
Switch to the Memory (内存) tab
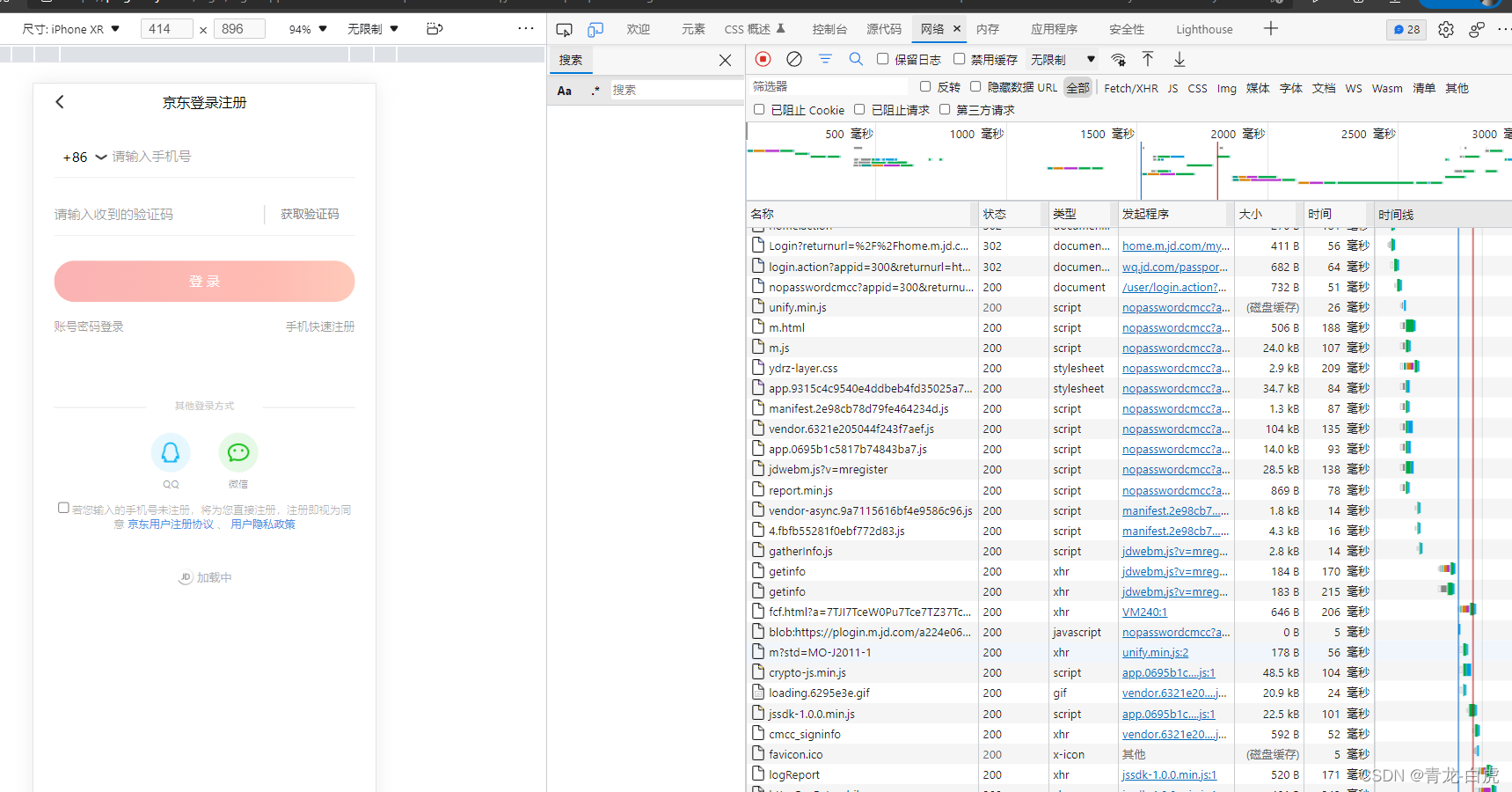(988, 29)
